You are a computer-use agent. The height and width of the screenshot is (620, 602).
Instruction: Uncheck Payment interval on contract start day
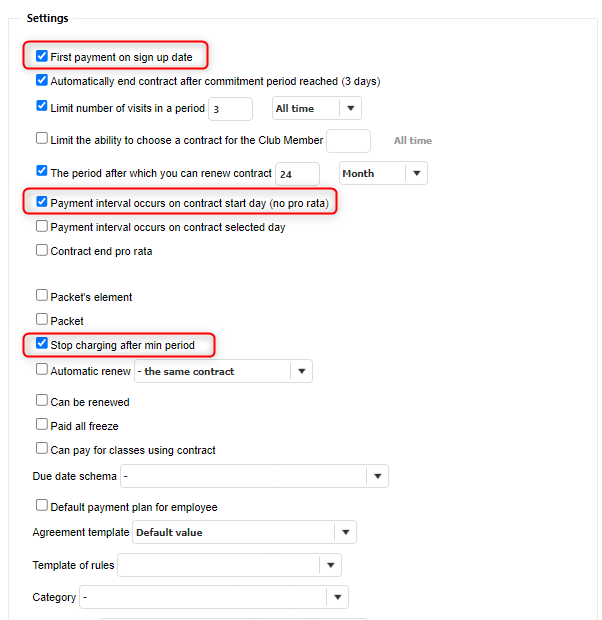click(42, 202)
